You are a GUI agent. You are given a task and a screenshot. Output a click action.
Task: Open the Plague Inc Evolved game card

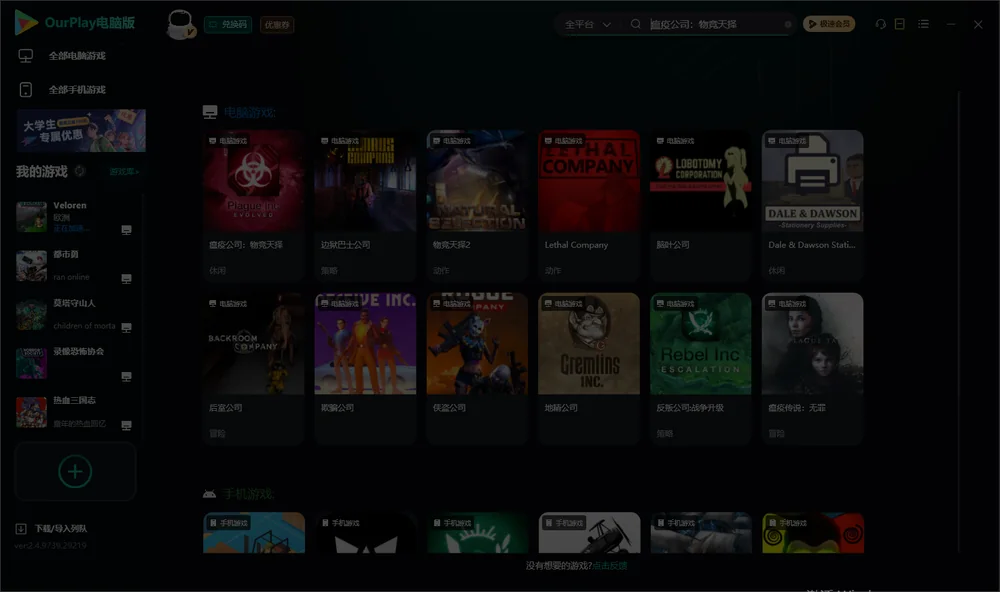tap(254, 206)
